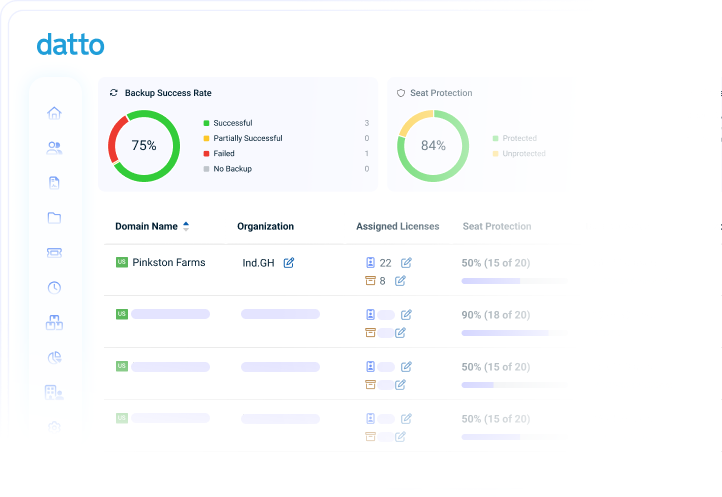Edit the 22 seat licenses for Pinkston Farms
The width and height of the screenshot is (722, 497).
[406, 263]
